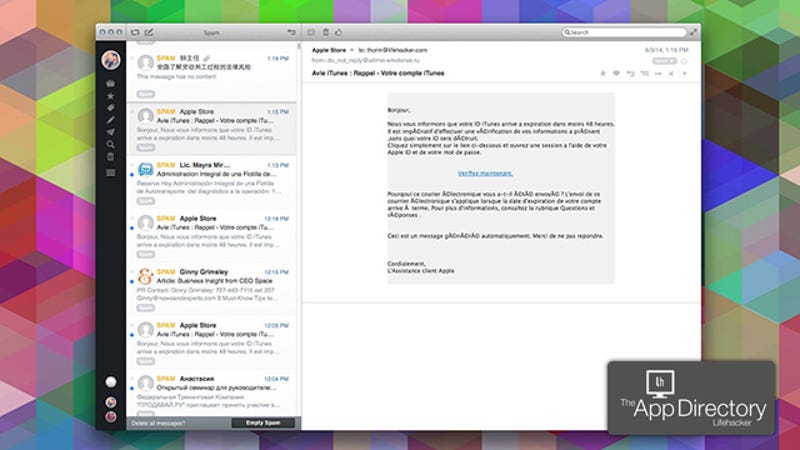Enter fullscreen with the expand arrows icon
Screen dimensions: 800x450
(693, 32)
